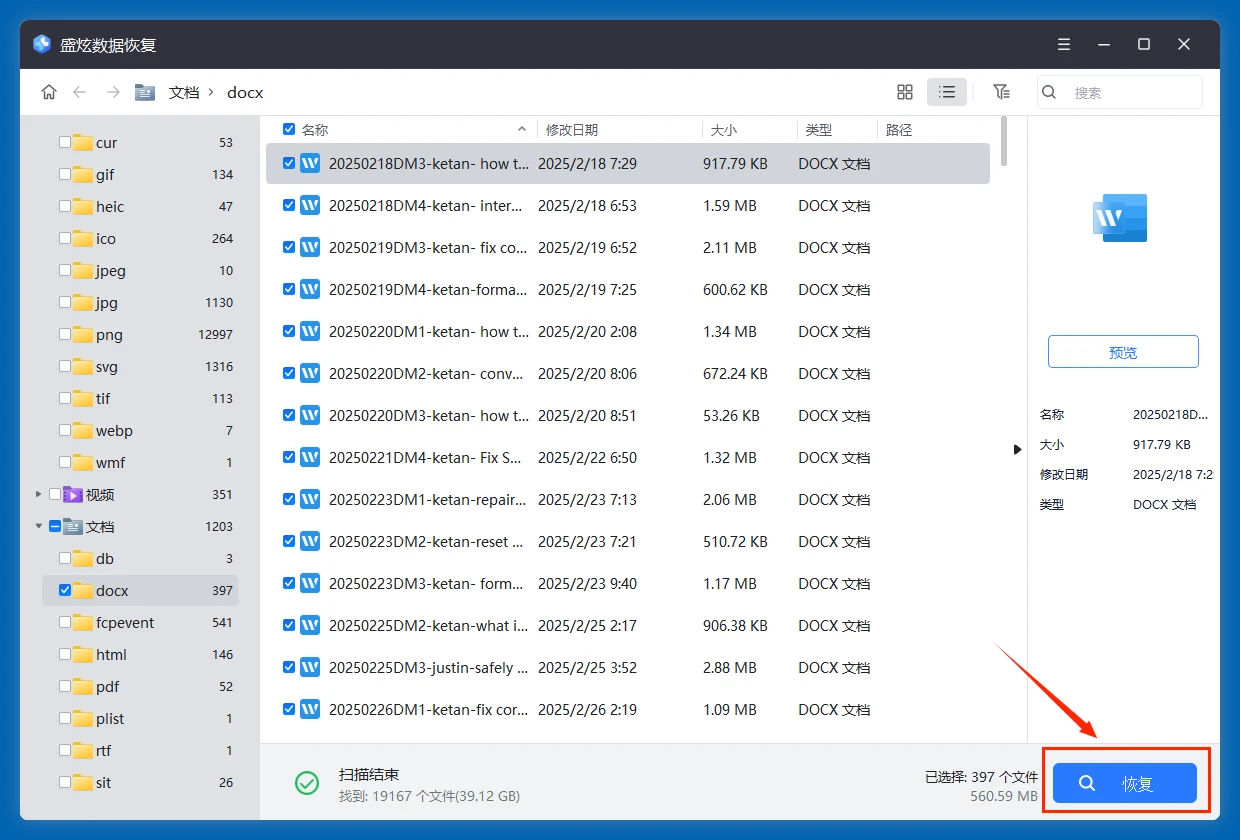Toggle sort arrow in 名称 column
Image resolution: width=1240 pixels, height=840 pixels.
click(x=522, y=130)
